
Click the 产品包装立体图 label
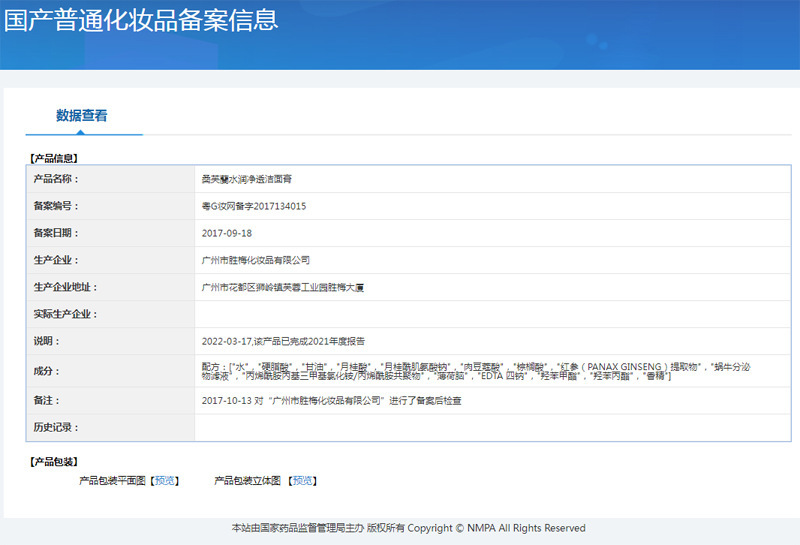pyautogui.click(x=247, y=481)
